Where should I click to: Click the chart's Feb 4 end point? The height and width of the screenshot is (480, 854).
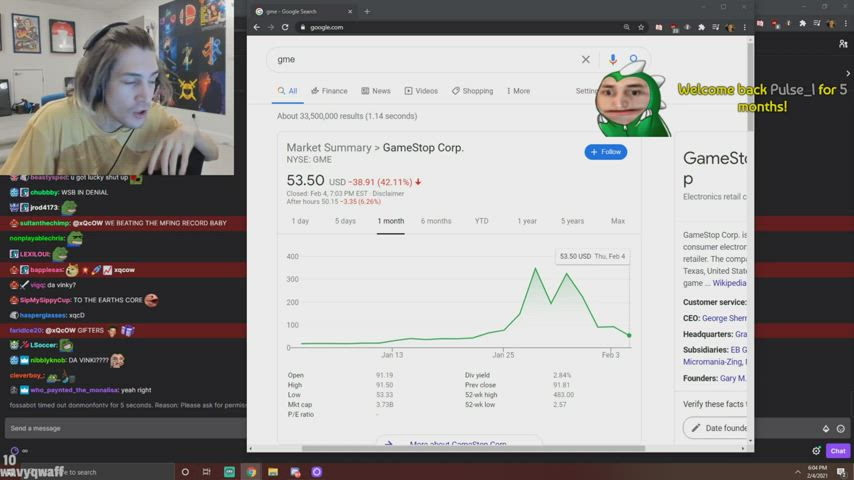point(629,335)
